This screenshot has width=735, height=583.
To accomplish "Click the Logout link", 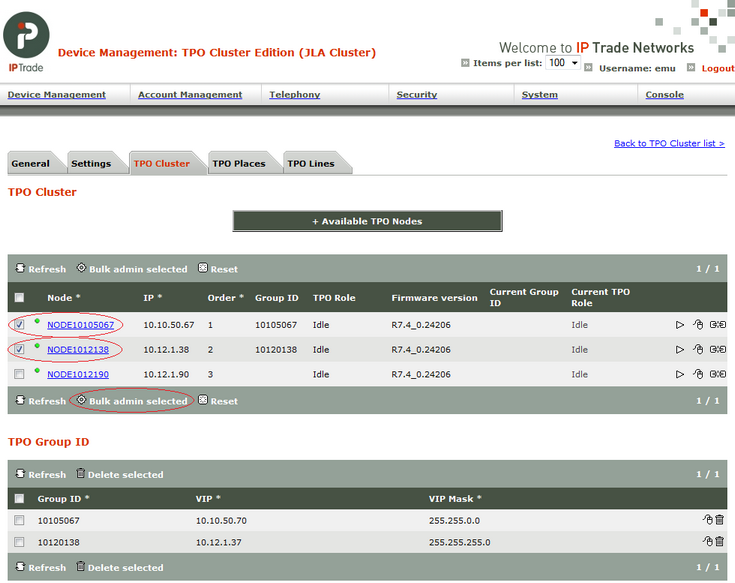I will [x=718, y=68].
